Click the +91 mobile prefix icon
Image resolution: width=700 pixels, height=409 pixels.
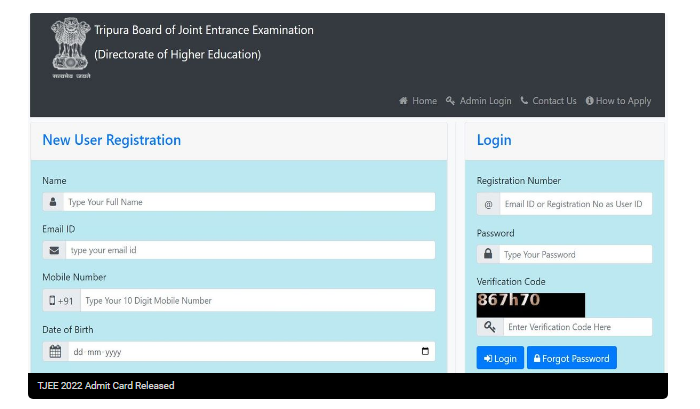pos(61,300)
